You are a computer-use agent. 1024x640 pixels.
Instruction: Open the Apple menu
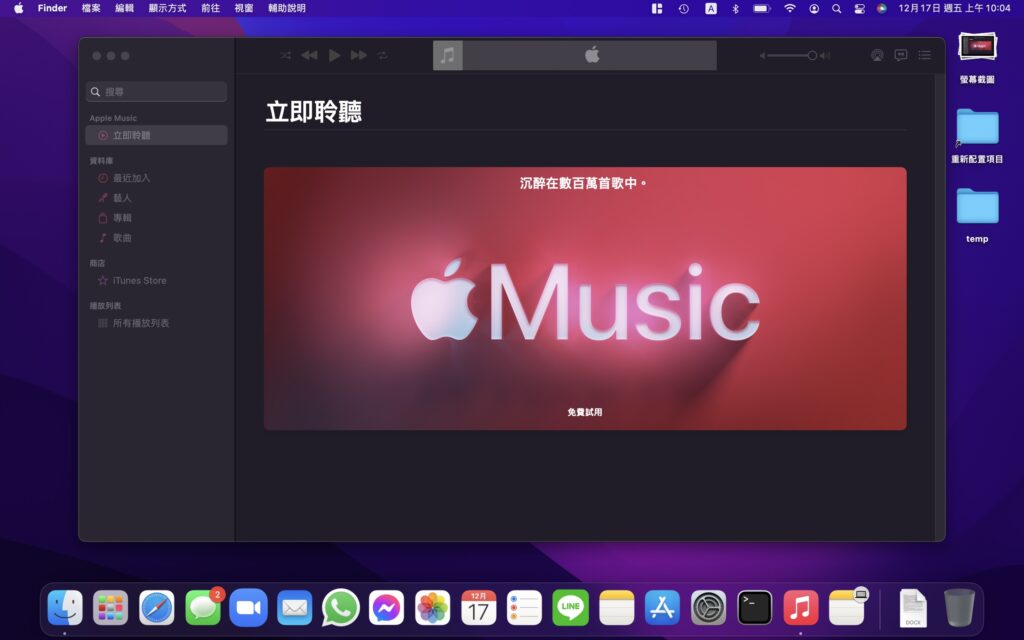pyautogui.click(x=19, y=8)
